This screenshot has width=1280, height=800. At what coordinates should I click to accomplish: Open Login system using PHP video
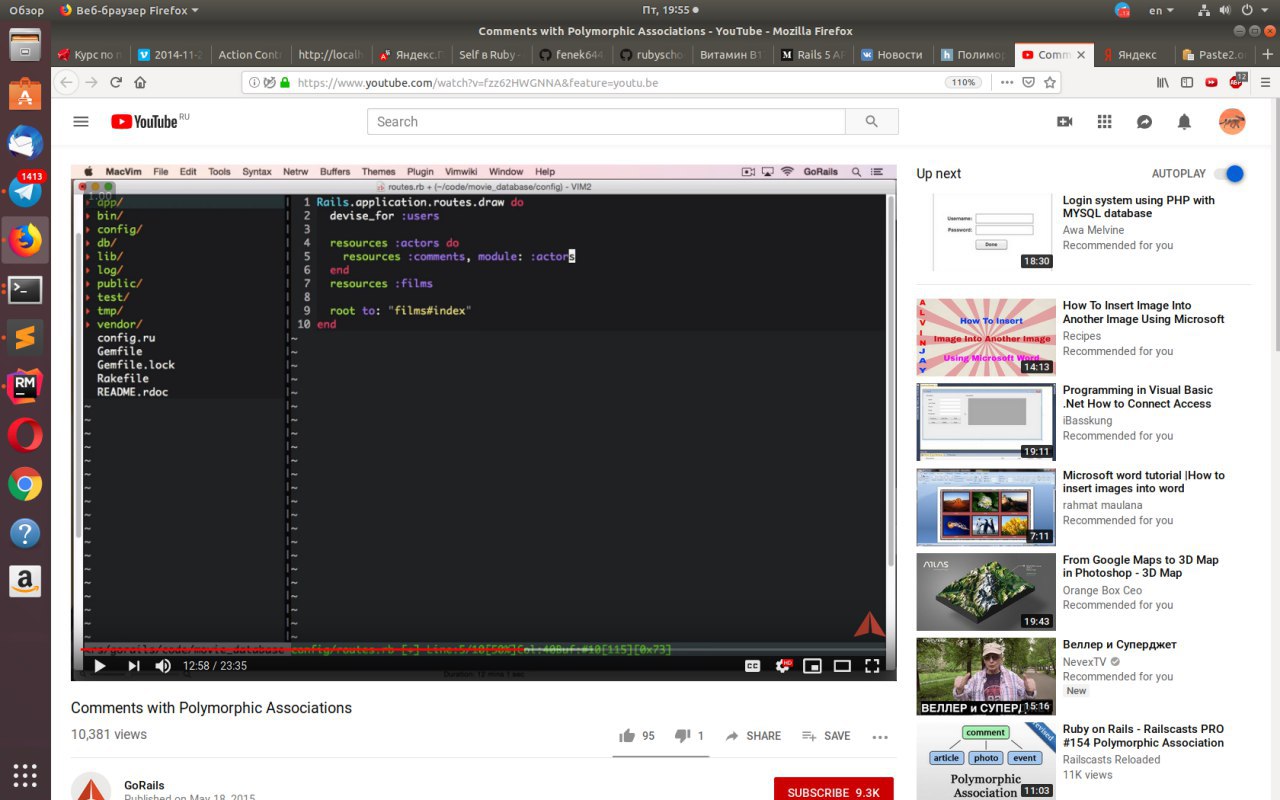coord(1138,207)
